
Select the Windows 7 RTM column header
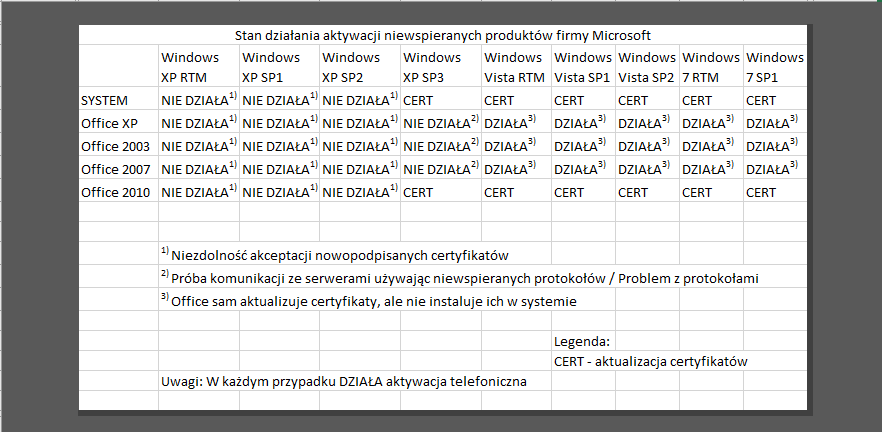(x=712, y=67)
